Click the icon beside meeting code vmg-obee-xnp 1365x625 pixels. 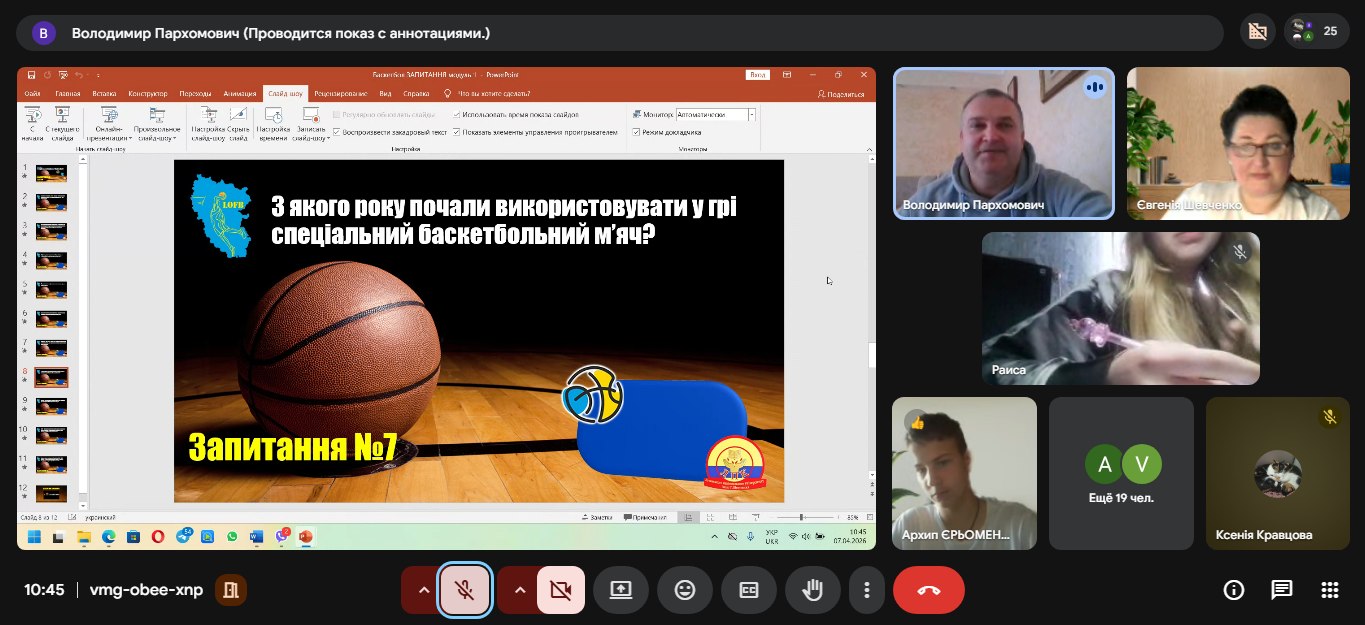click(231, 590)
